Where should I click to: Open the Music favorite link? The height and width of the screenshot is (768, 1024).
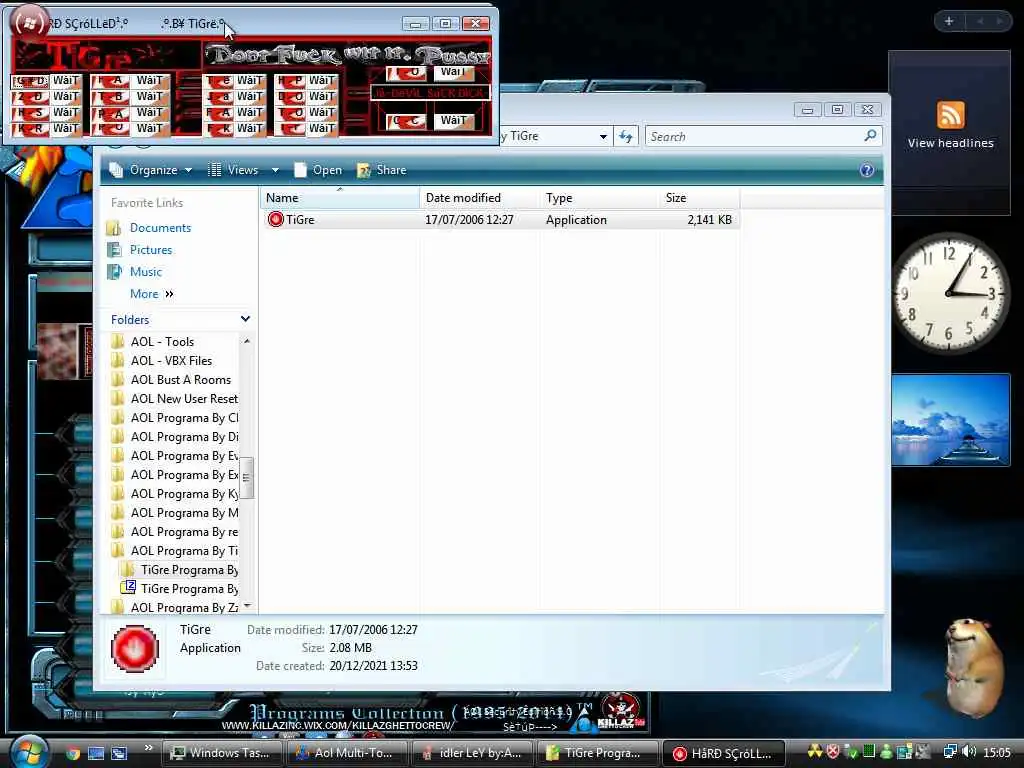[x=146, y=272]
